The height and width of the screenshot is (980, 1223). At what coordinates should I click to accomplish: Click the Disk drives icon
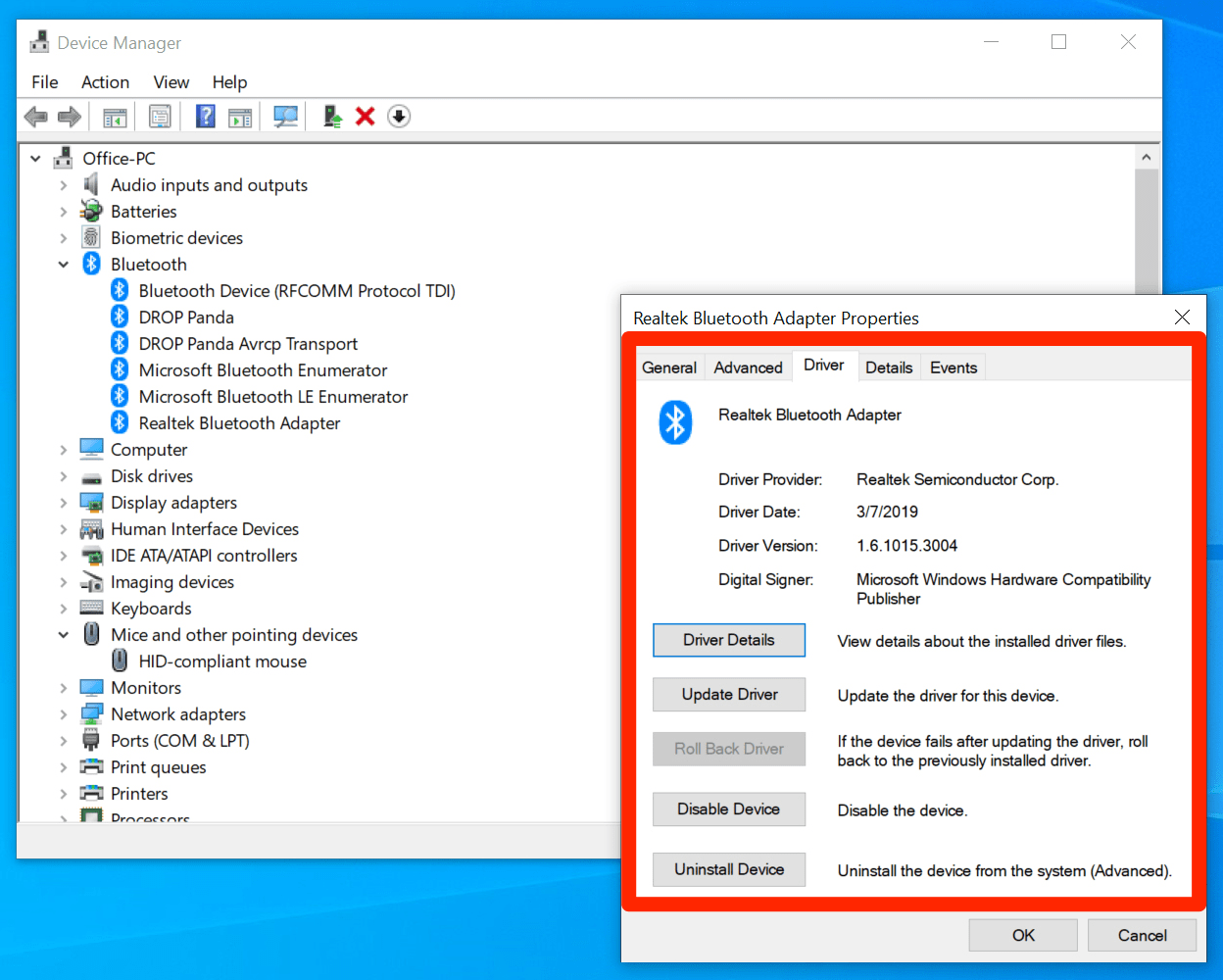point(91,476)
